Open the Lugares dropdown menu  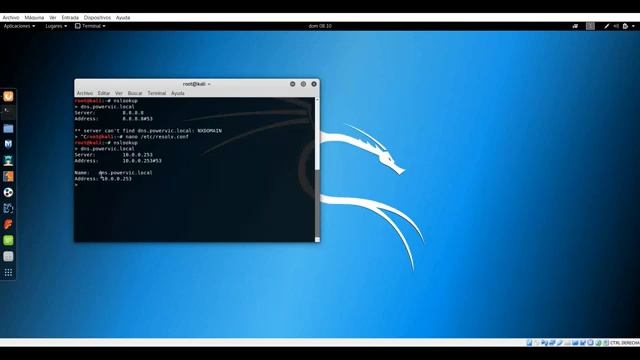pyautogui.click(x=56, y=26)
